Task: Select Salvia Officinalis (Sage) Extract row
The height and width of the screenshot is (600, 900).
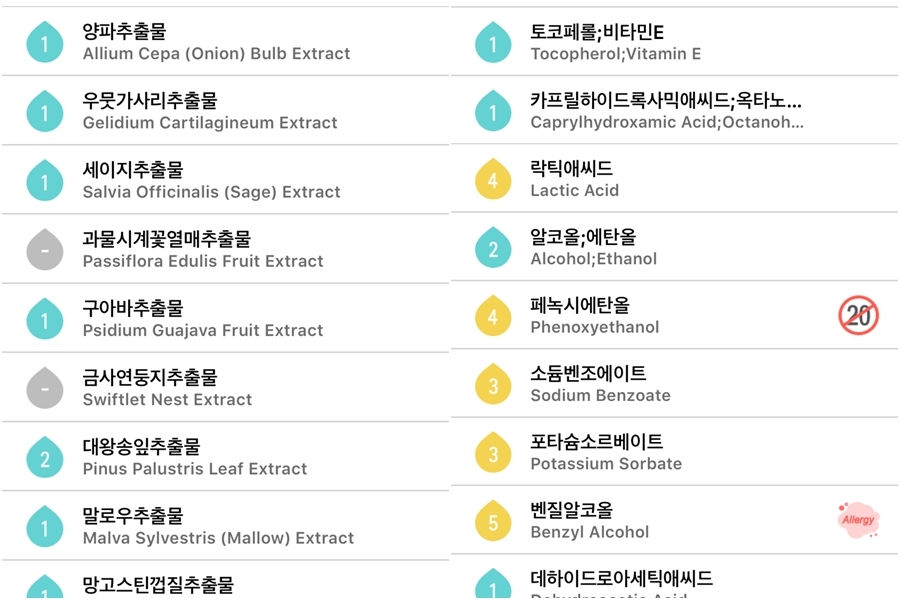Action: coord(225,180)
